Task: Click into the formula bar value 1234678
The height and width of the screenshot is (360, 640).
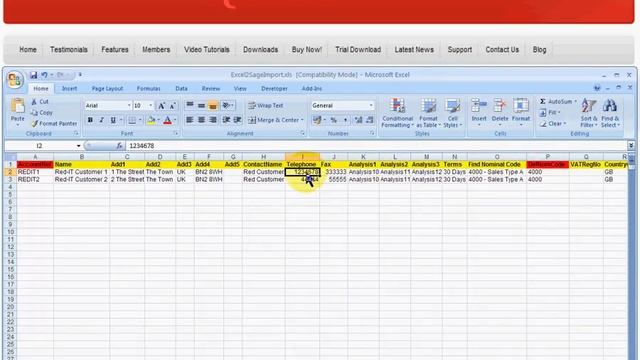Action: point(142,146)
